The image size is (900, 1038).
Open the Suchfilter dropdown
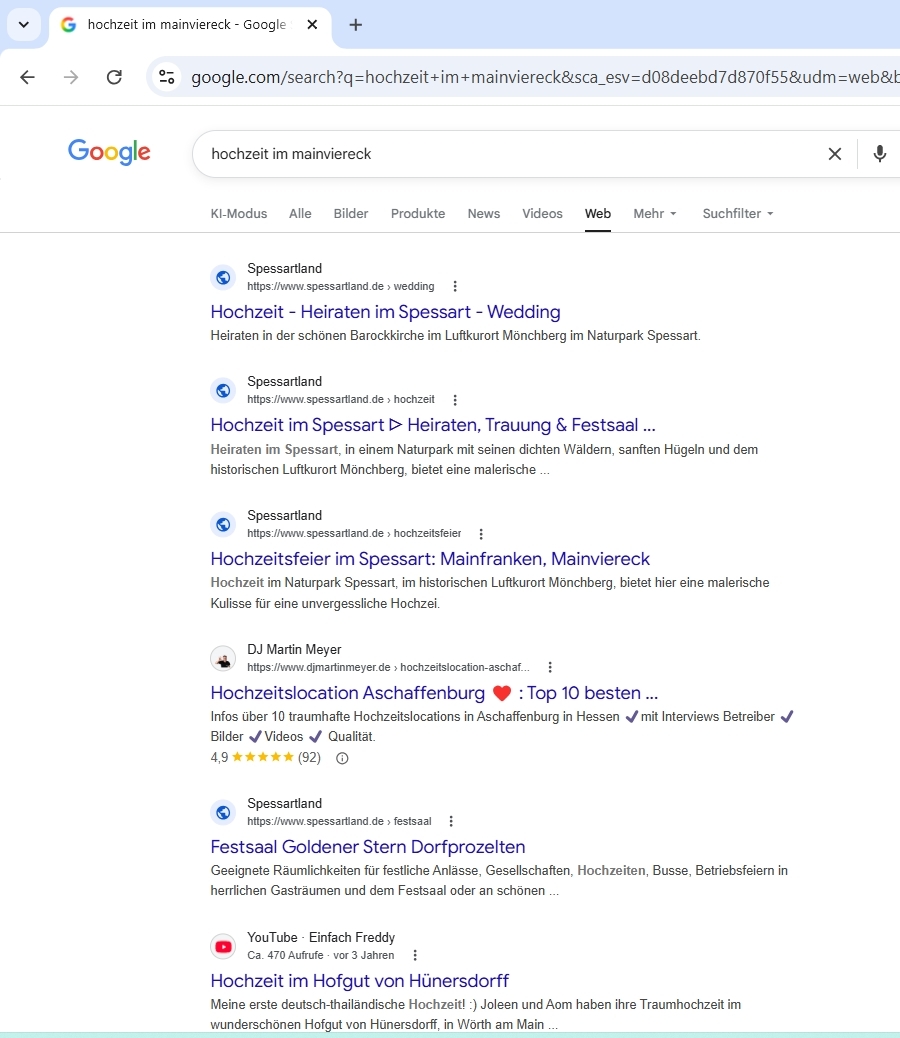(x=738, y=213)
